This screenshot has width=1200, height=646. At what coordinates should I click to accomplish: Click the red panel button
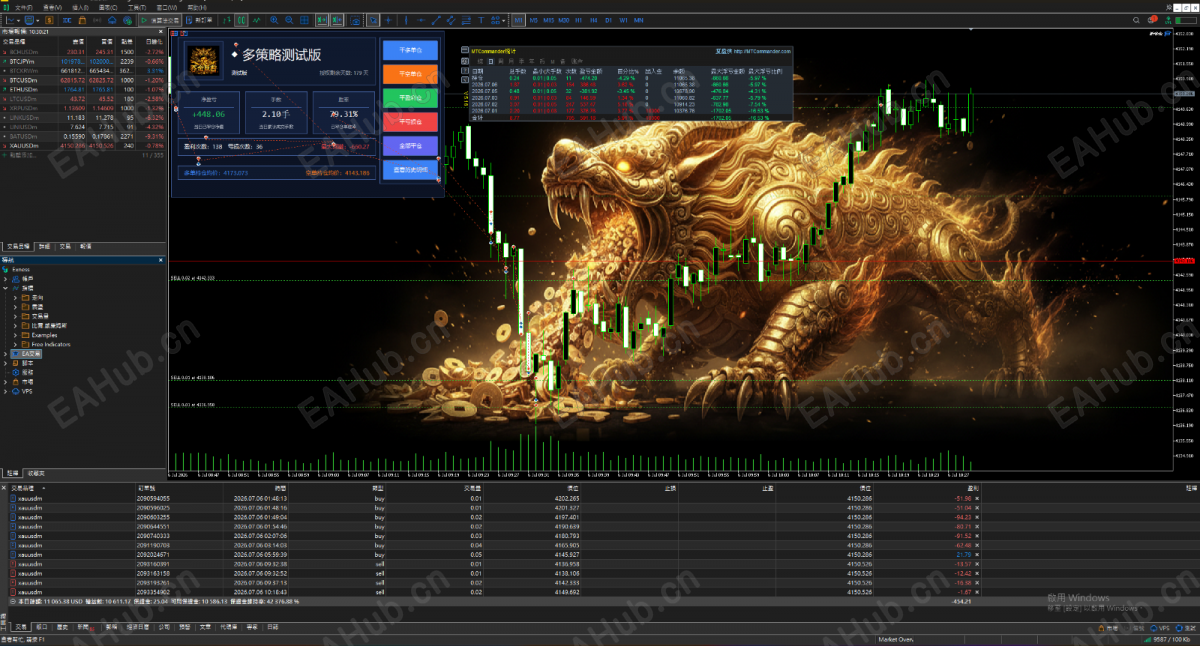(x=410, y=121)
